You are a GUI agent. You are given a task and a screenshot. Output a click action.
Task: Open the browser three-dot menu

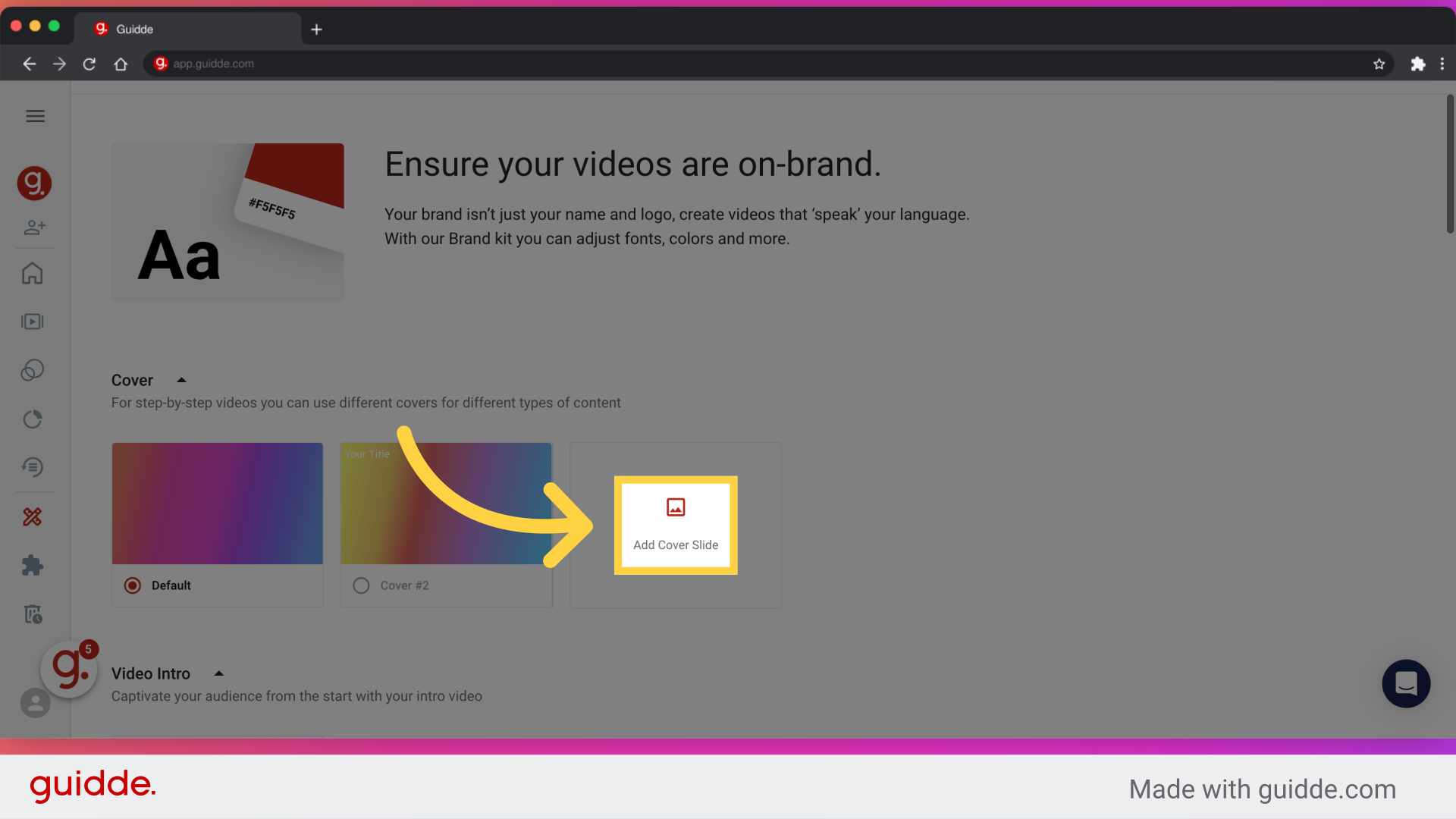click(x=1443, y=64)
